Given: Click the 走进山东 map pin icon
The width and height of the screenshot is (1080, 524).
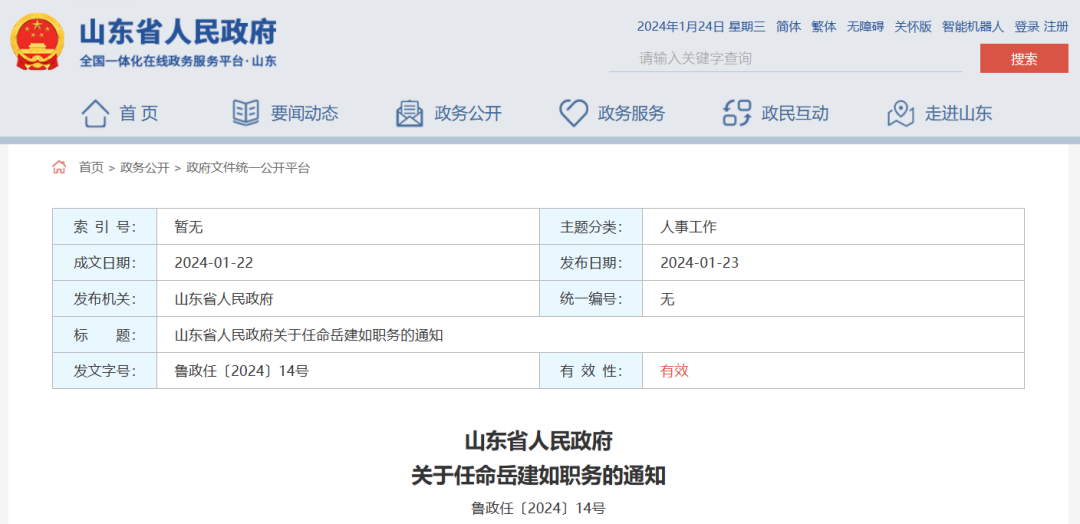Looking at the screenshot, I should coord(901,113).
